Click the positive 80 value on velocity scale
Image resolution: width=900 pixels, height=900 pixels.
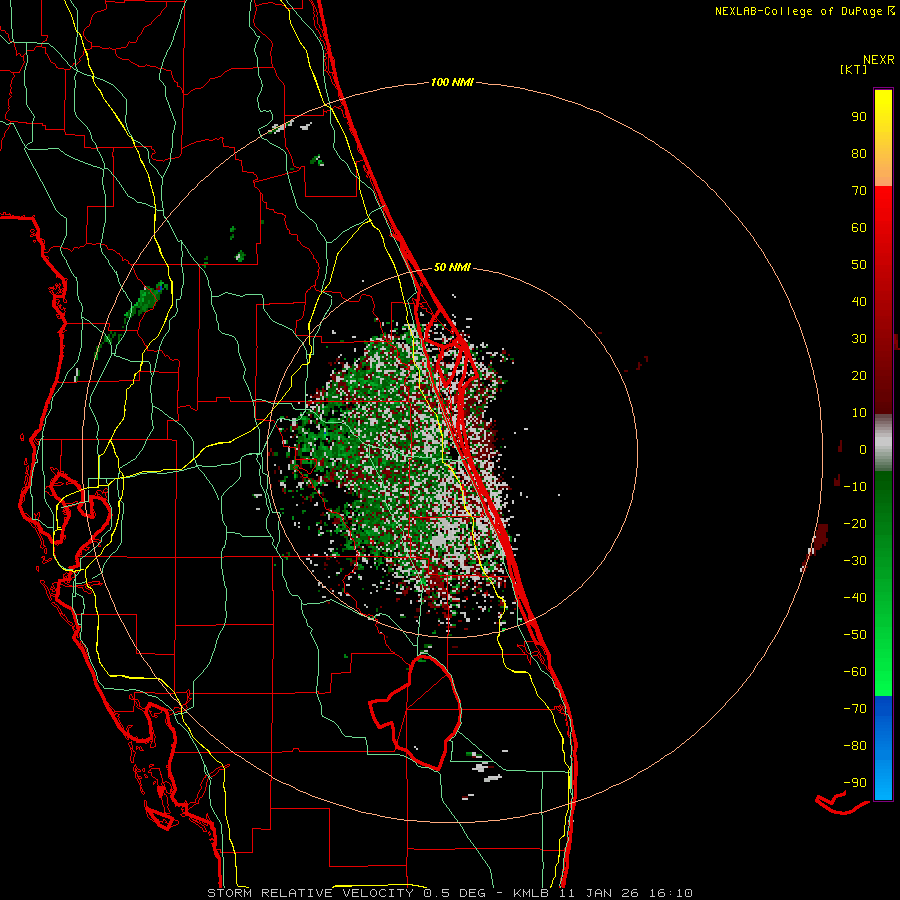click(x=859, y=154)
